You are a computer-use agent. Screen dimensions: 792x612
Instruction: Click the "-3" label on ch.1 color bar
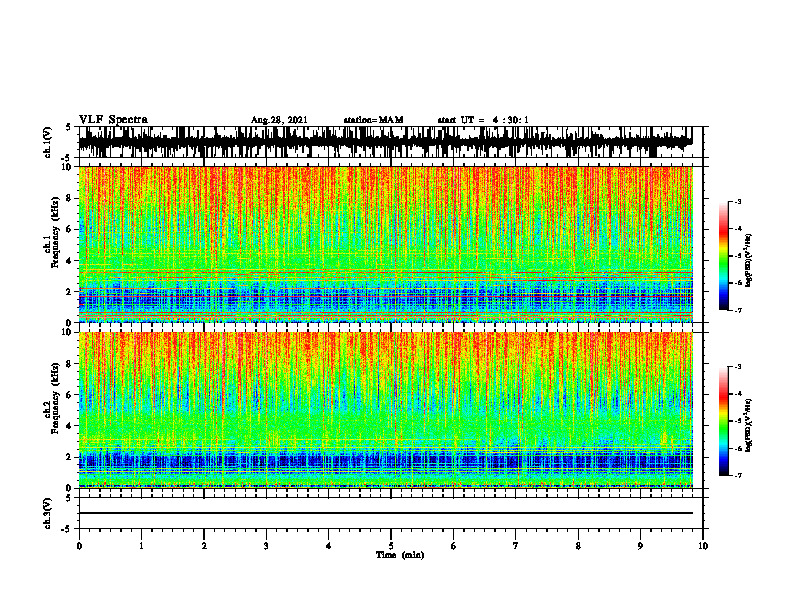738,201
